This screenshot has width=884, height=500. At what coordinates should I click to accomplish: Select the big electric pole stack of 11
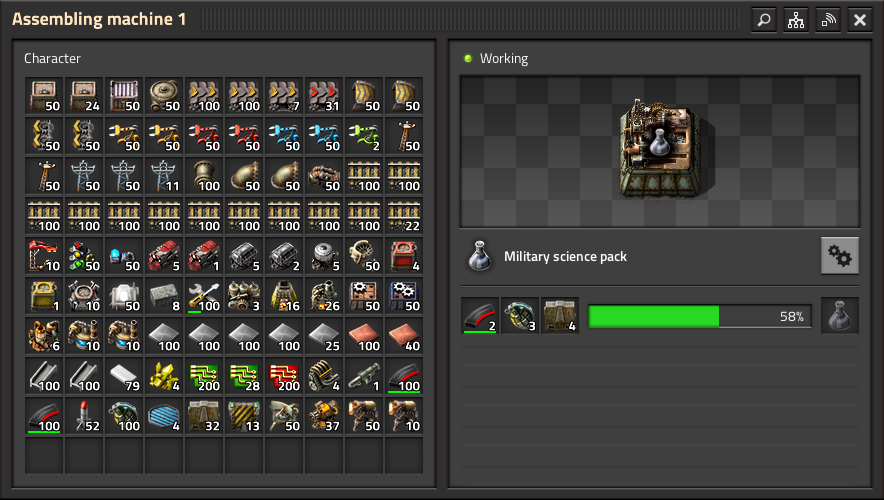(x=164, y=176)
